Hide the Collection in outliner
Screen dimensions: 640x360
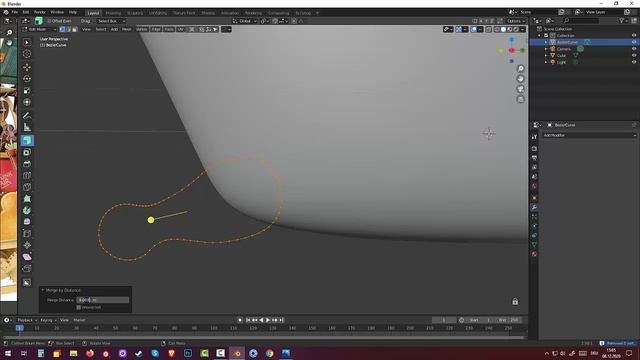(x=634, y=36)
